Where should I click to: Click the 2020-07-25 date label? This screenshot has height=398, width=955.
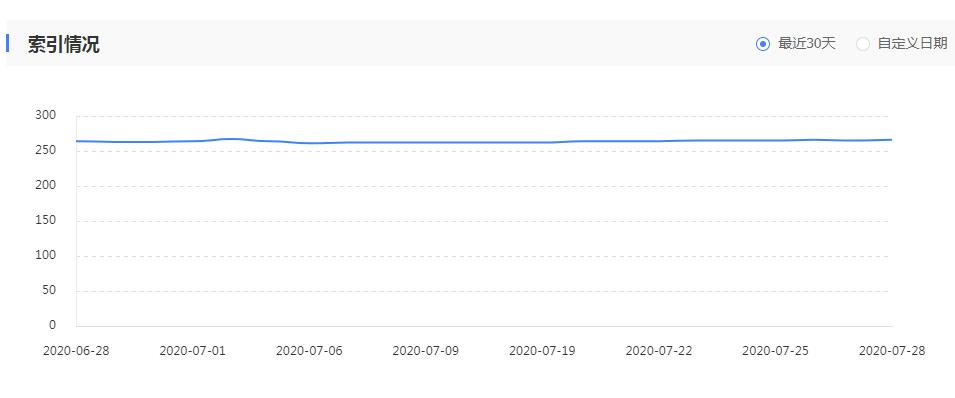pos(775,352)
